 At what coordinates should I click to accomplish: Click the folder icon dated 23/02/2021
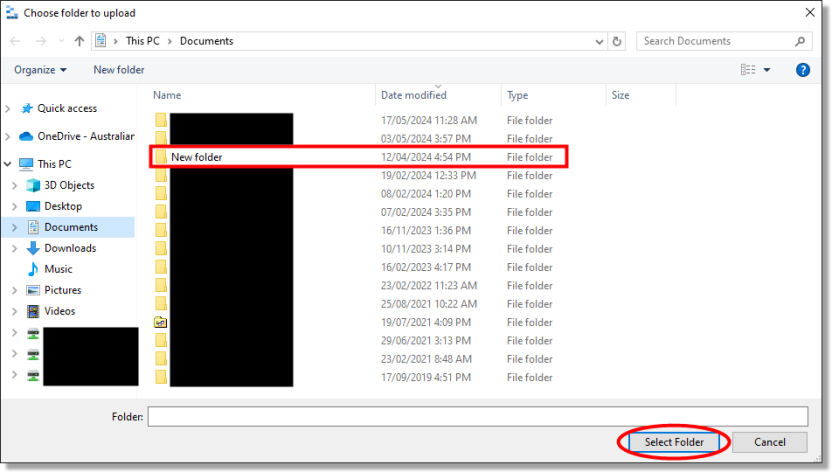pyautogui.click(x=161, y=359)
